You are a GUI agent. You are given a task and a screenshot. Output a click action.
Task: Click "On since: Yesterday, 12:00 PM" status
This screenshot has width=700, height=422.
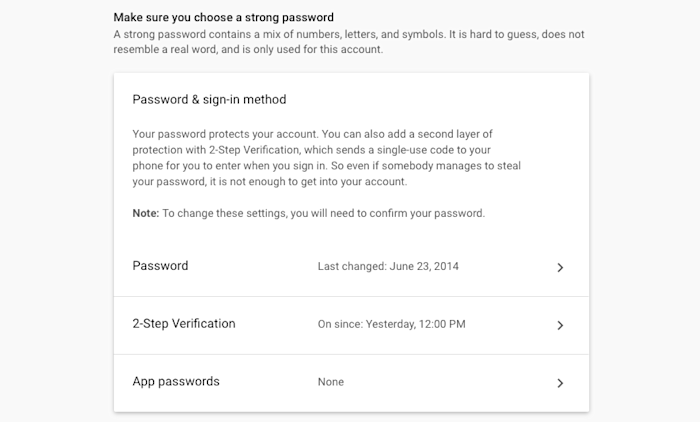coord(391,325)
